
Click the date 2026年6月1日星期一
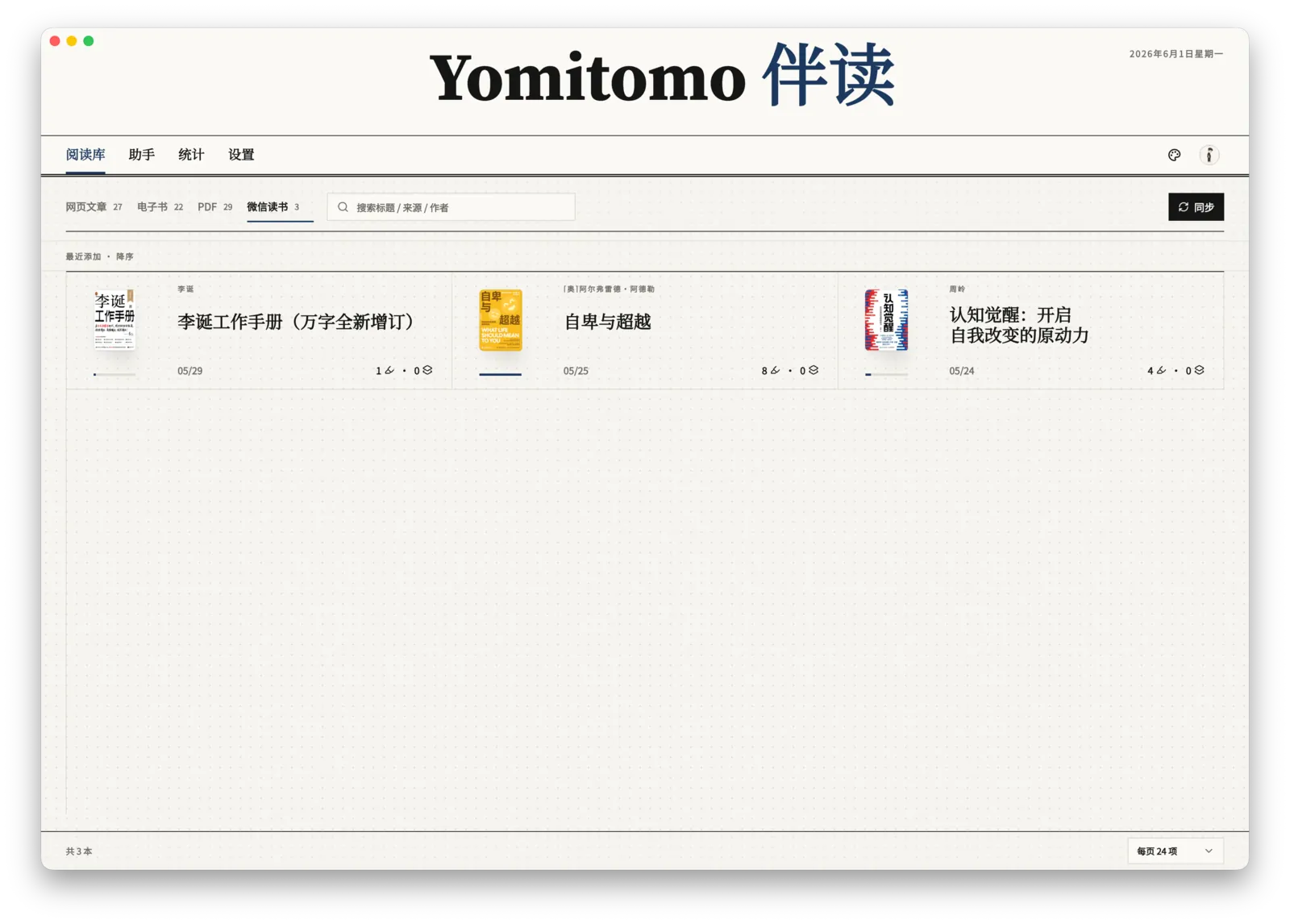coord(1176,54)
